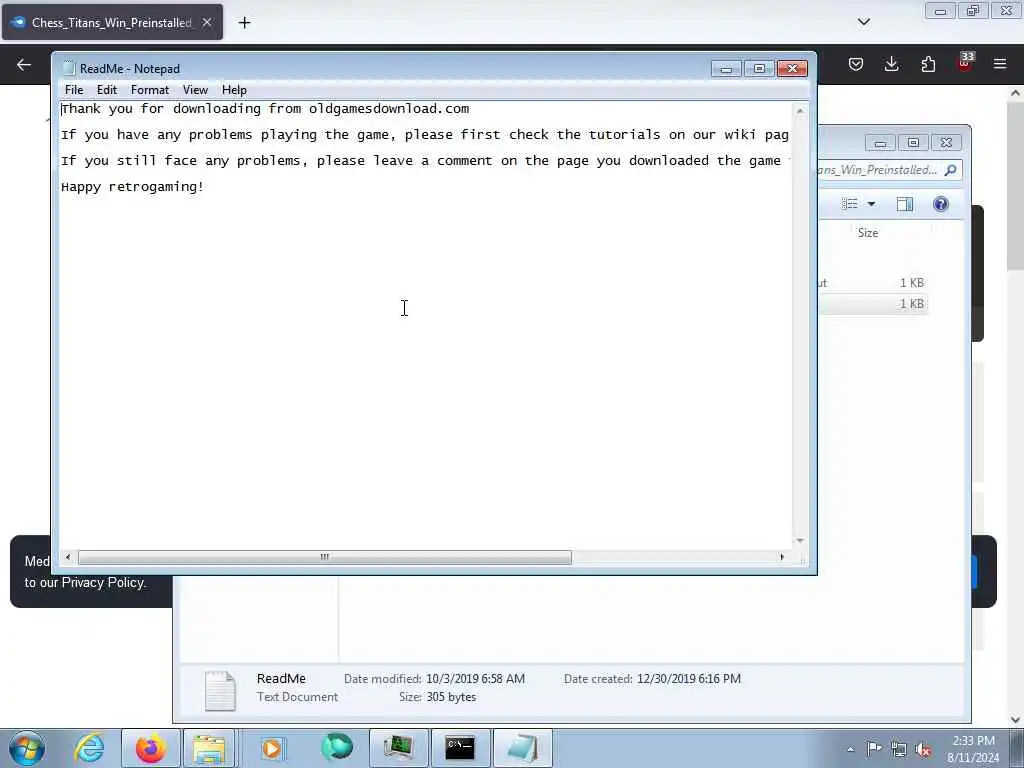This screenshot has height=768, width=1024.
Task: Click the browser page scrollbar up arrow
Action: point(1015,93)
